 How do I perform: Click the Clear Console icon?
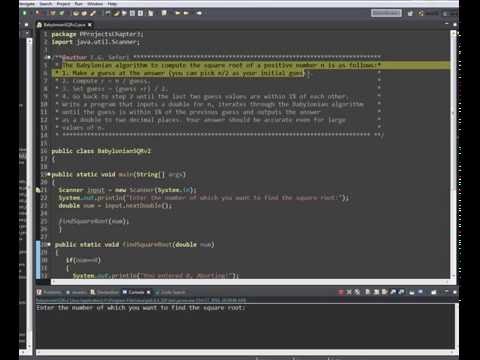[368, 292]
